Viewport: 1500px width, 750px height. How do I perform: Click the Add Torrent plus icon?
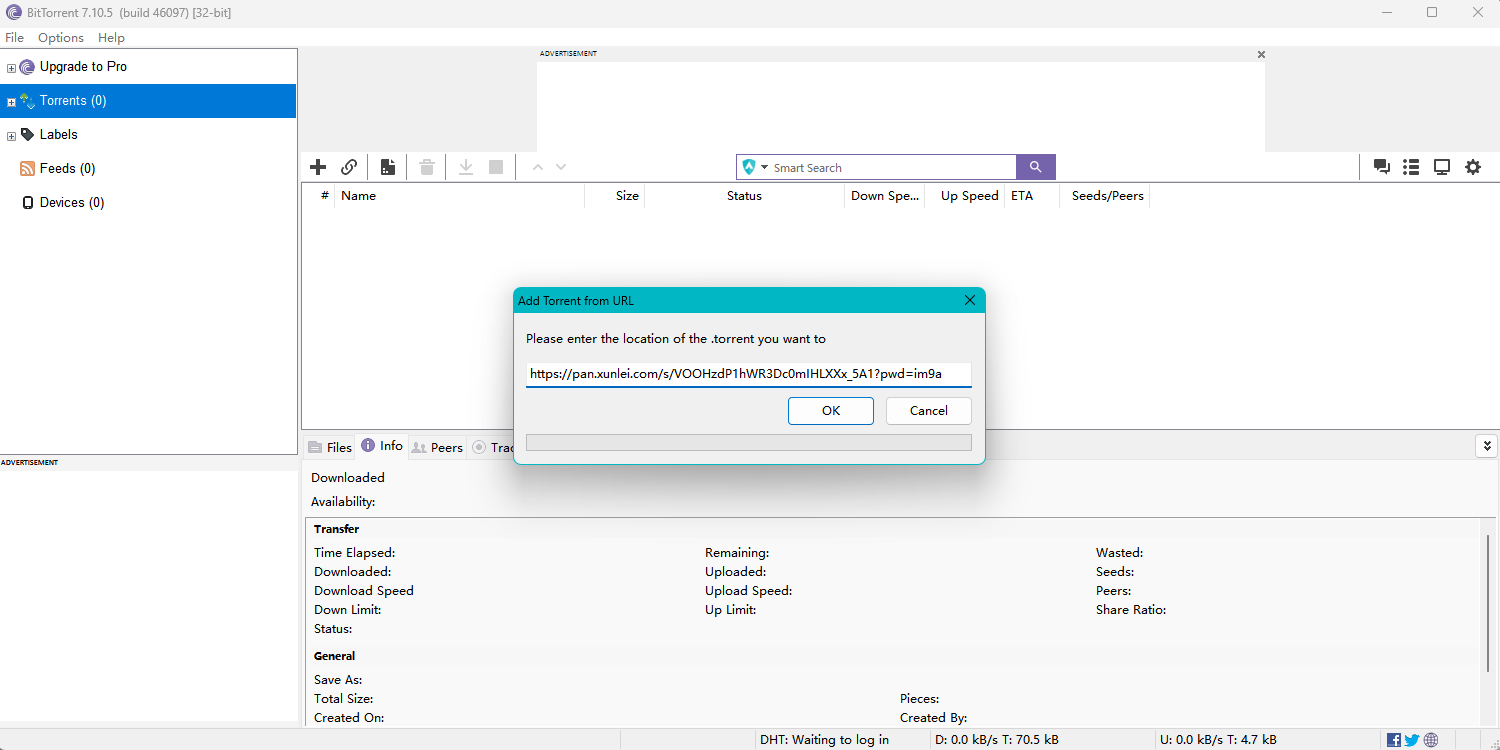pyautogui.click(x=318, y=167)
